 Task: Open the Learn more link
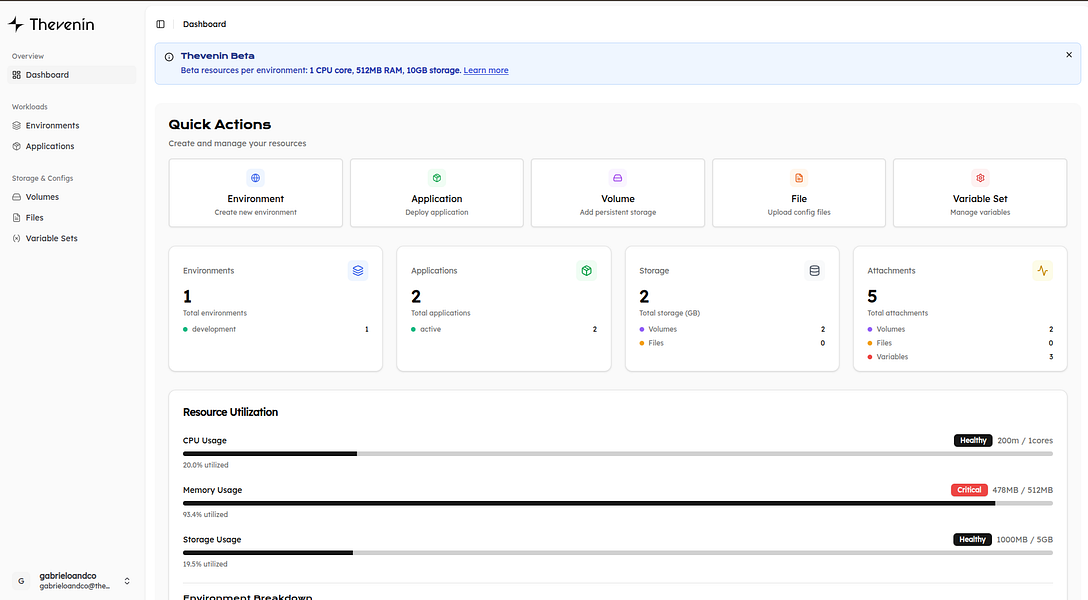tap(486, 70)
